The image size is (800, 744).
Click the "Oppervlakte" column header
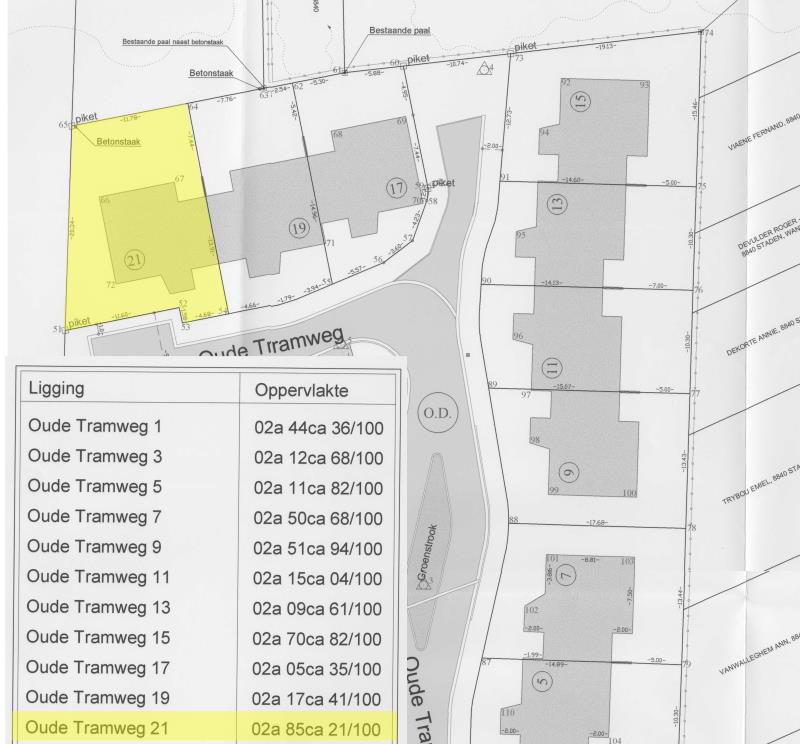302,391
